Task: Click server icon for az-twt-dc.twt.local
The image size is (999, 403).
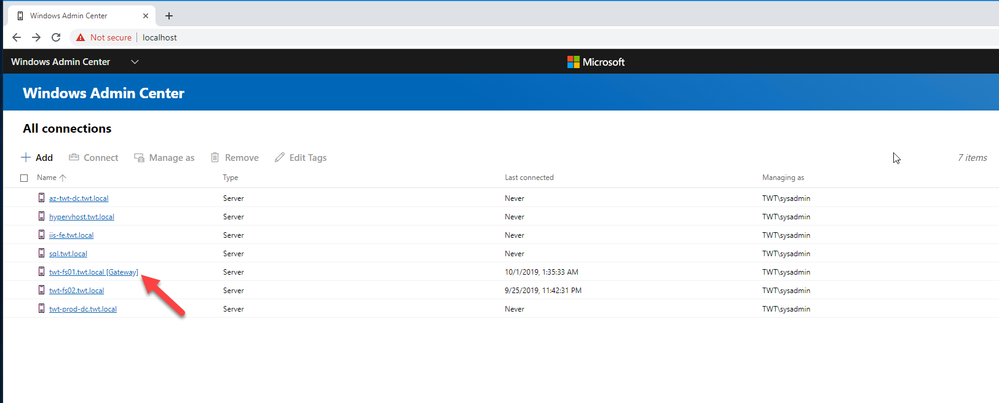Action: [x=41, y=198]
